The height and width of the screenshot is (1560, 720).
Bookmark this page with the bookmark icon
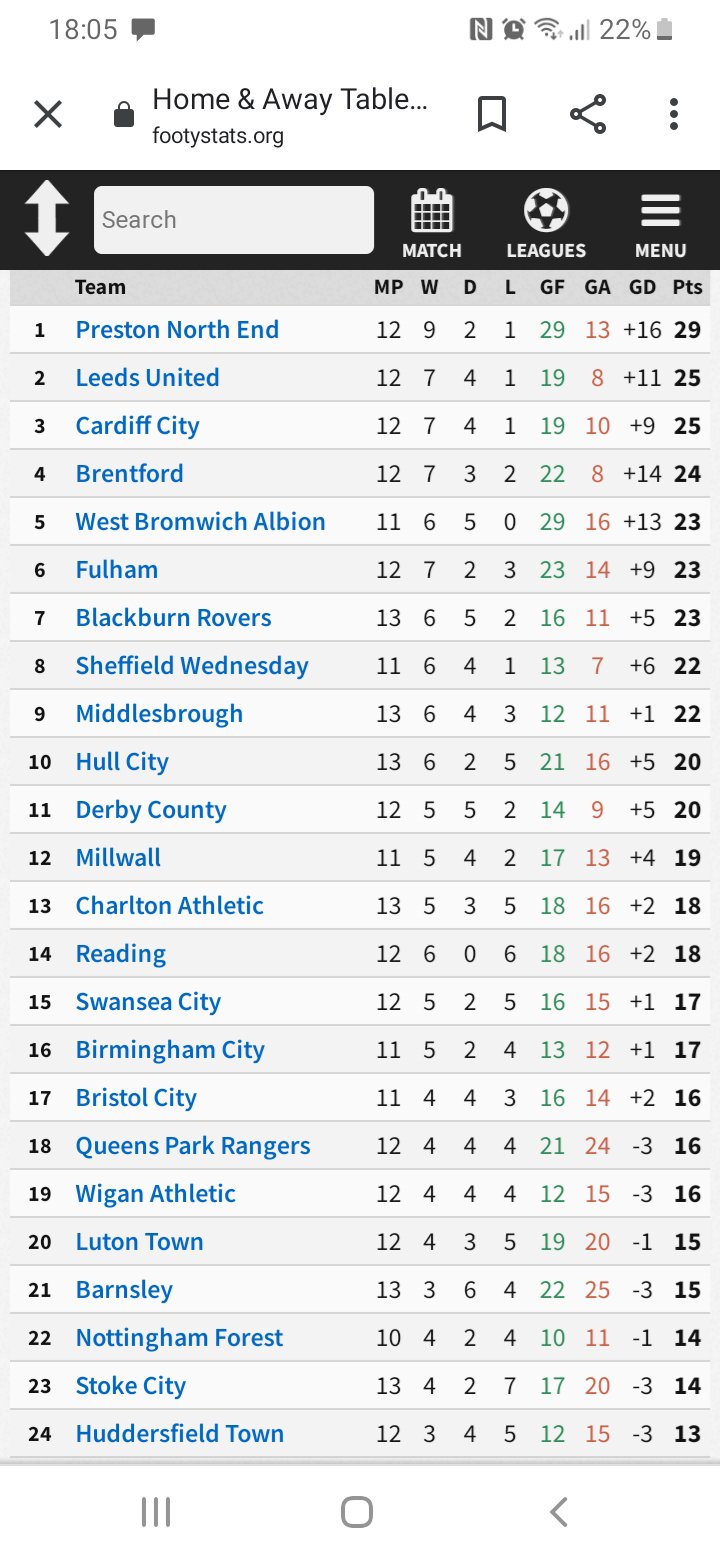tap(492, 115)
